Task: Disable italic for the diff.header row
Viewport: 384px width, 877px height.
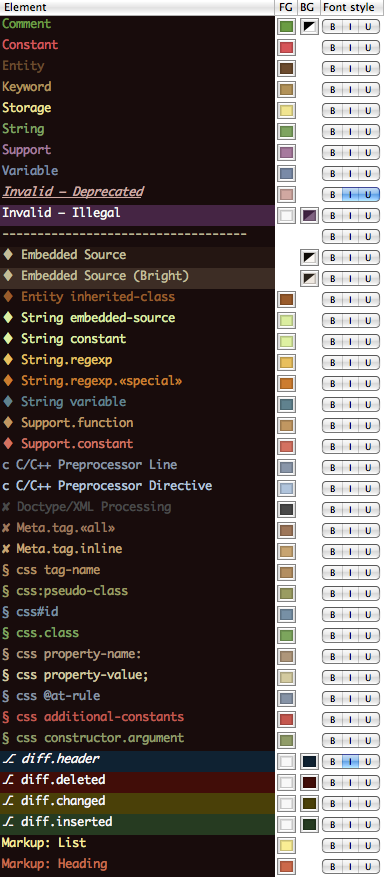Action: [350, 761]
